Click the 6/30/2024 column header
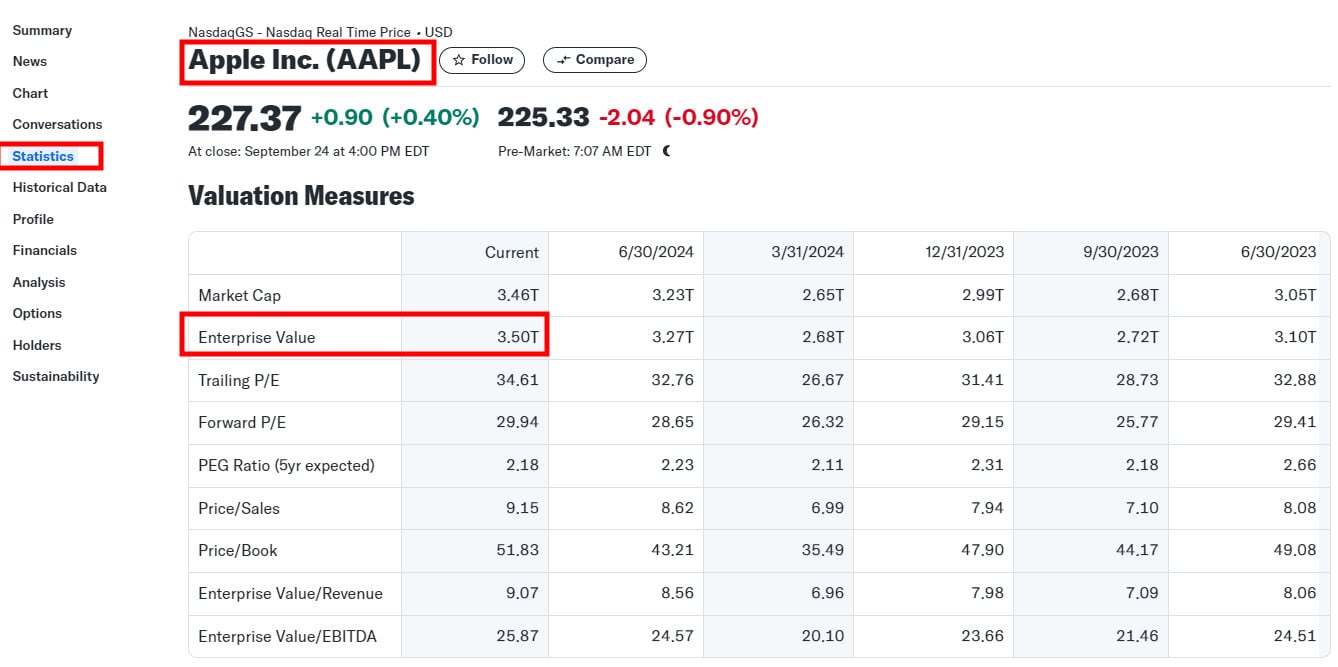Viewport: 1338px width, 667px height. 656,252
